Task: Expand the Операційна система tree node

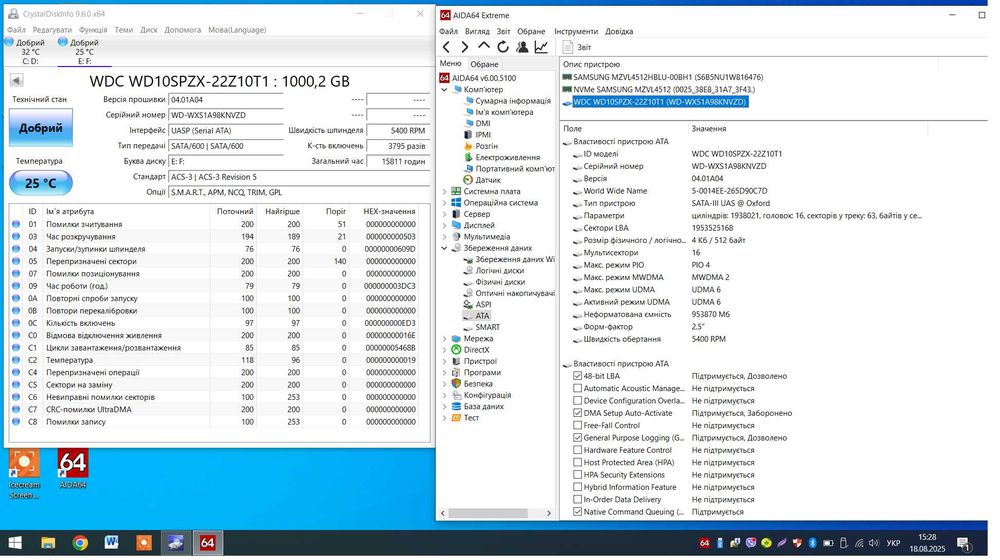Action: [x=445, y=203]
